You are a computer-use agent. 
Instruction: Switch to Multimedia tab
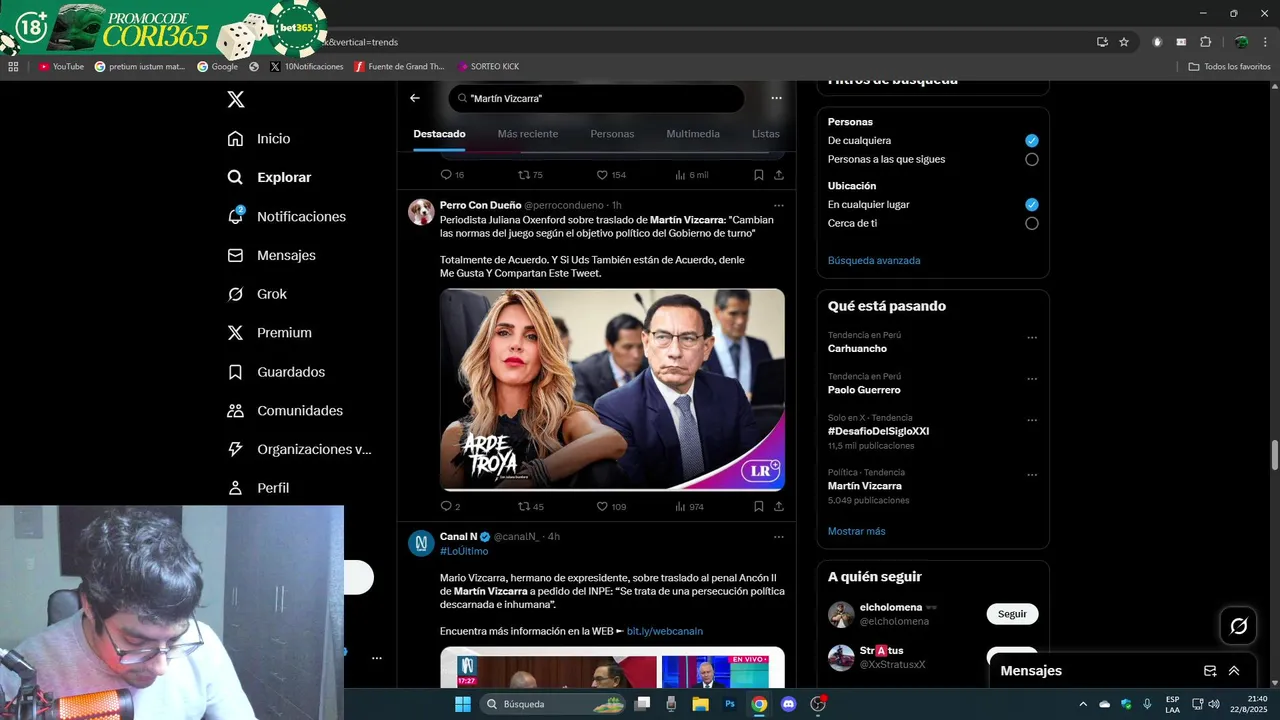(693, 134)
